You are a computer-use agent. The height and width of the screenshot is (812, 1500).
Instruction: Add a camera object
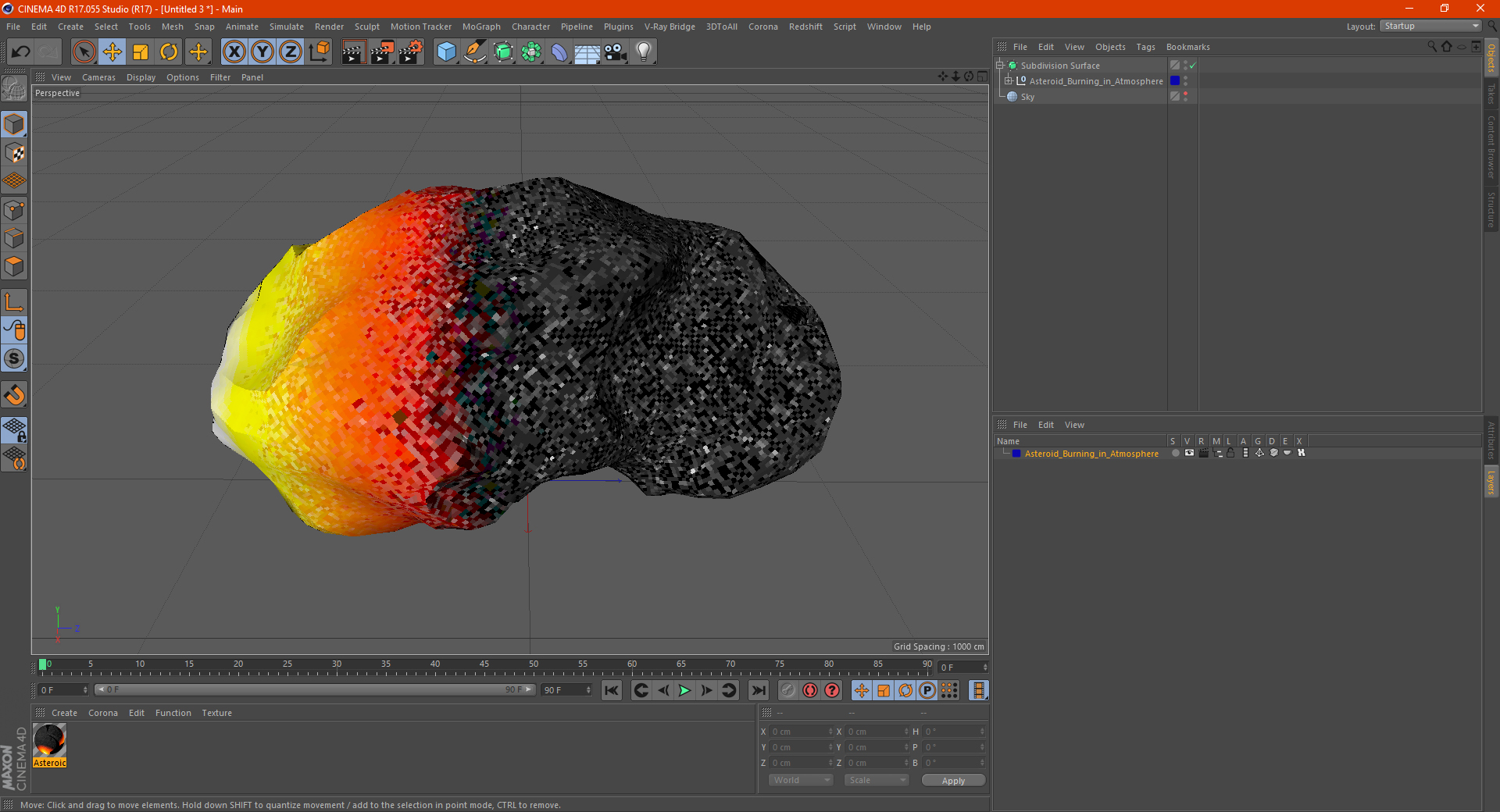[616, 52]
